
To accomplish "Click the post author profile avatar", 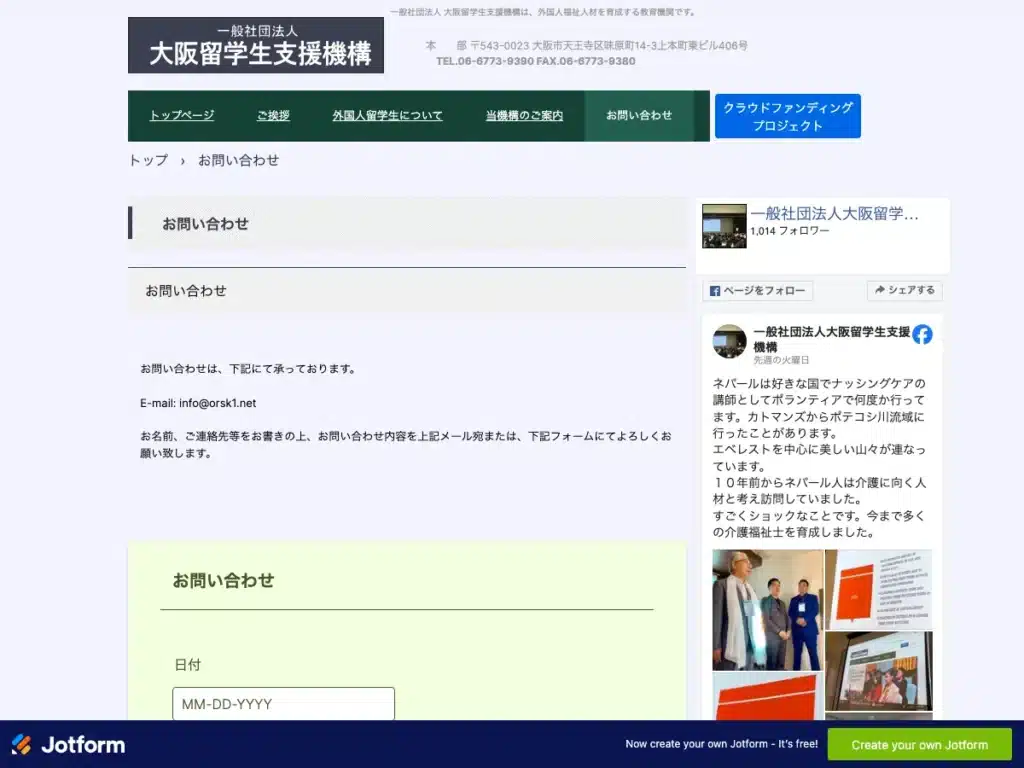I will click(x=729, y=341).
